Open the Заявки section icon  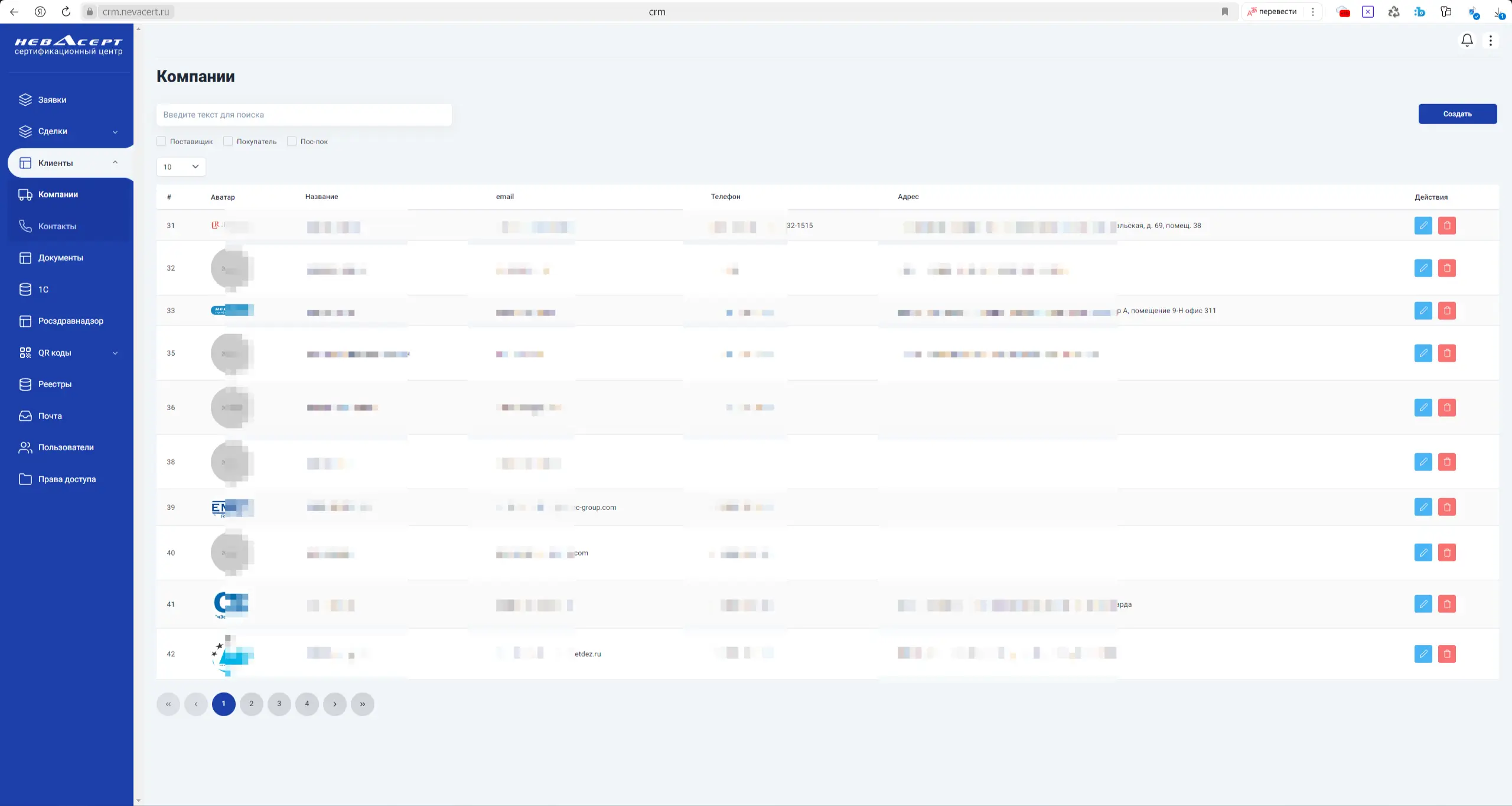coord(25,99)
